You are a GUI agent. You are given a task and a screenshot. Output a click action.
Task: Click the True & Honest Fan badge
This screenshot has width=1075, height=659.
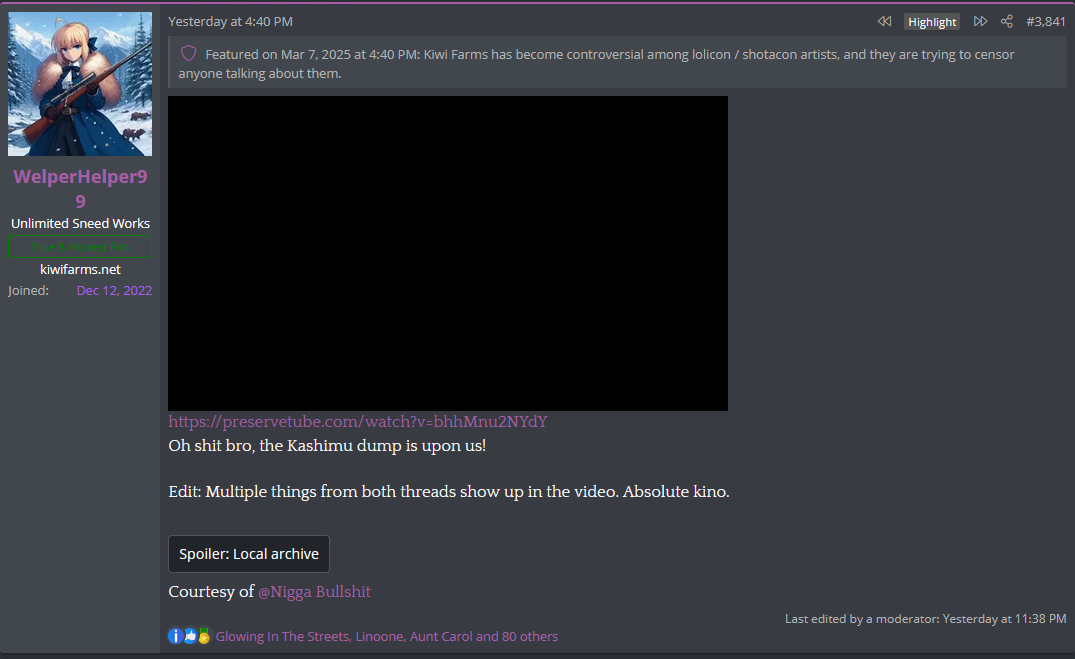pos(80,247)
